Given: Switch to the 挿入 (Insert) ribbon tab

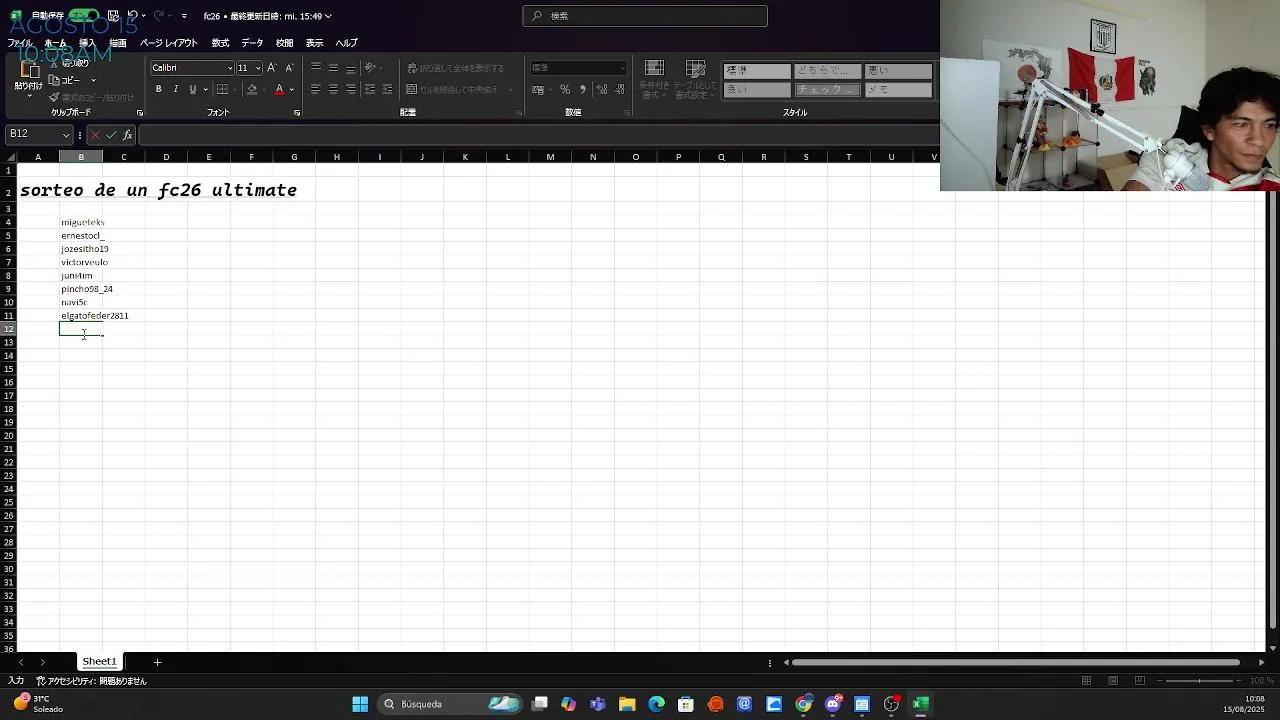Looking at the screenshot, I should [x=87, y=43].
